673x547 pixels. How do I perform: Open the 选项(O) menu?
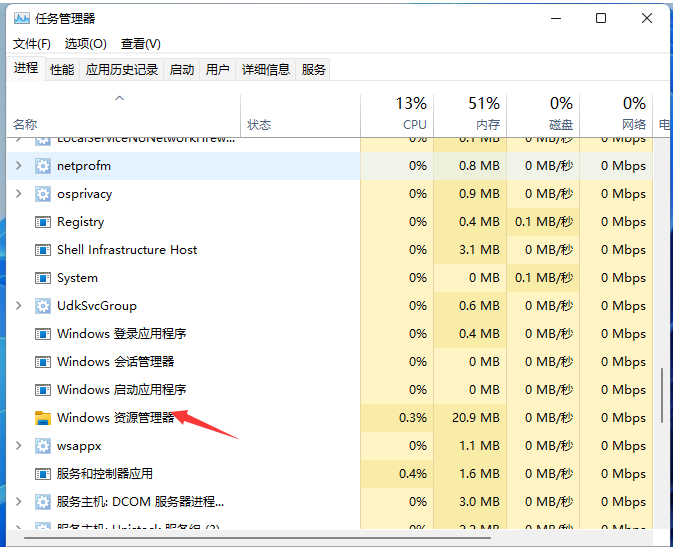click(x=85, y=44)
